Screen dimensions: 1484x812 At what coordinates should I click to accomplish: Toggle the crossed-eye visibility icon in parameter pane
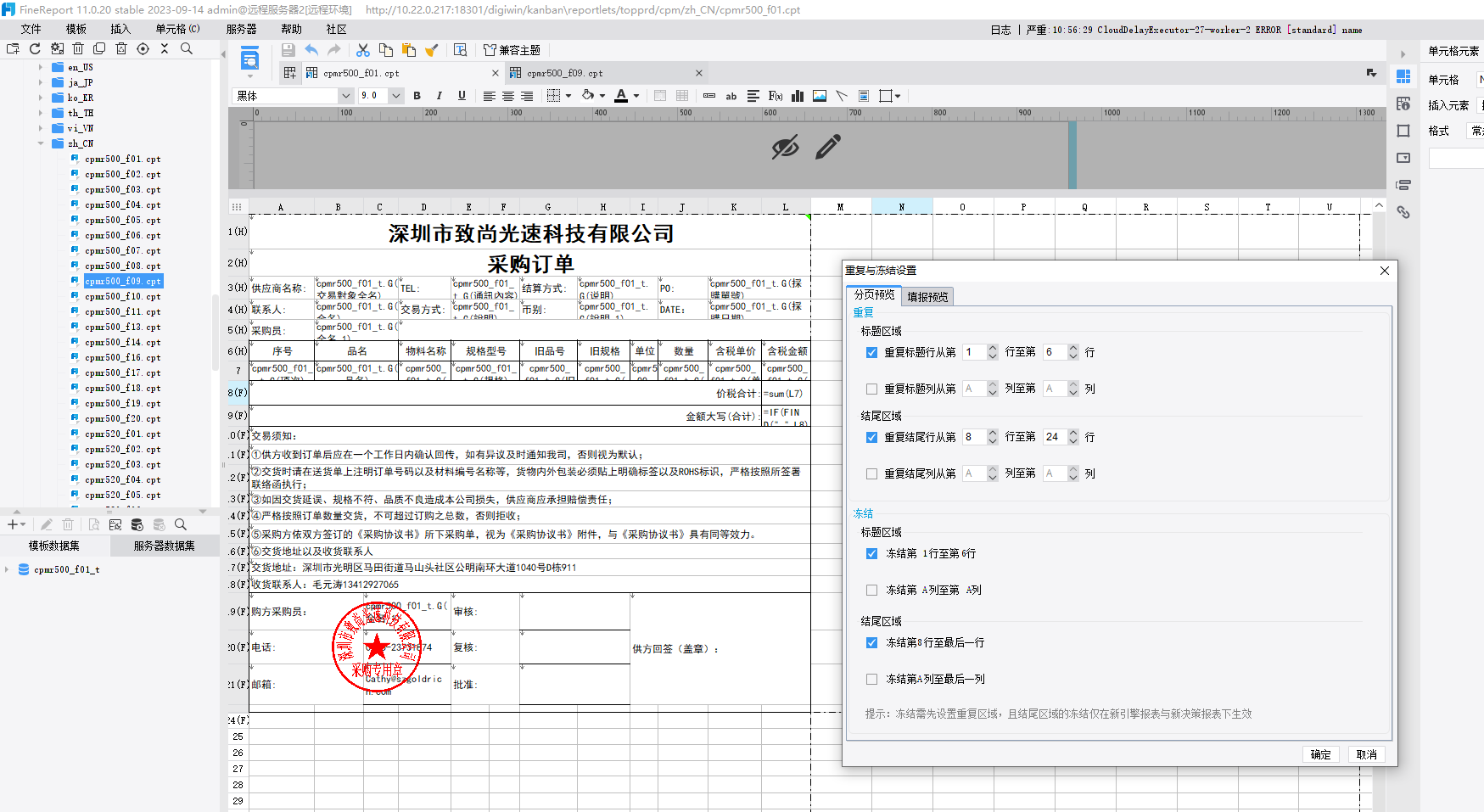tap(785, 147)
